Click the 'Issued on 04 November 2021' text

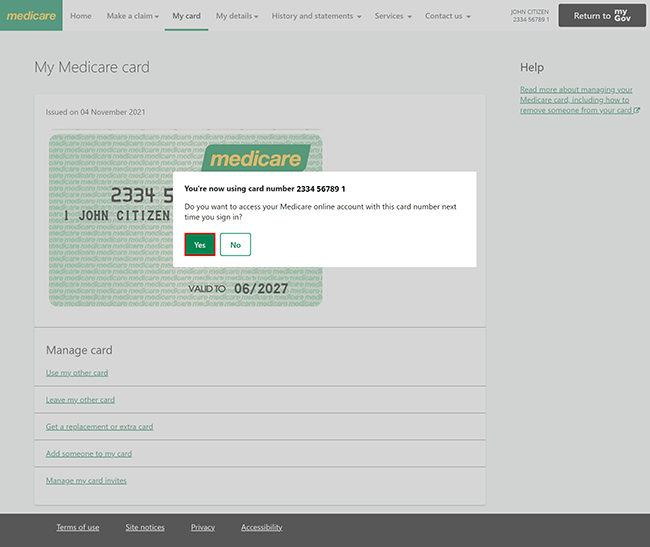95,112
